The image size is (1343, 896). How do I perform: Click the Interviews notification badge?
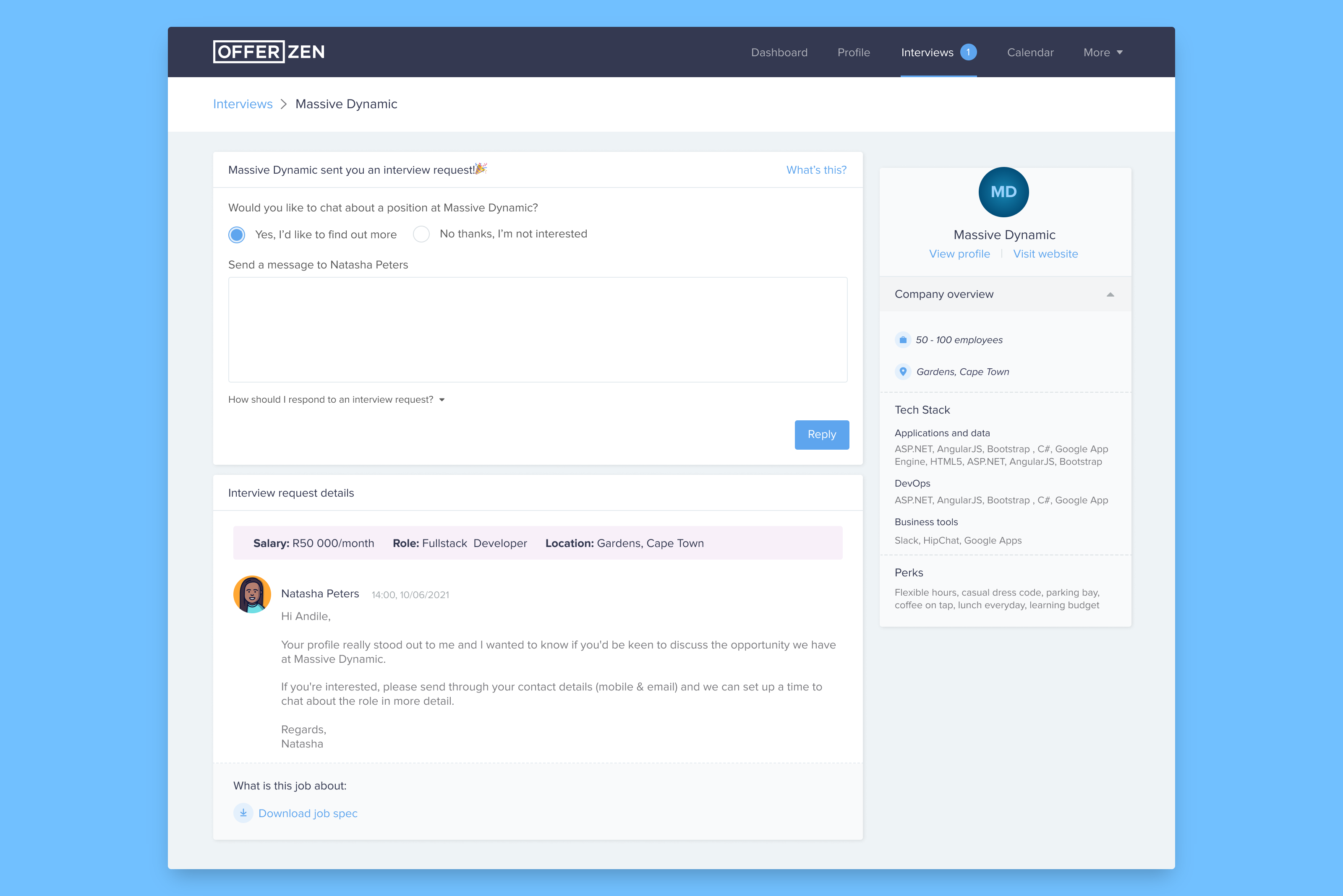[968, 52]
